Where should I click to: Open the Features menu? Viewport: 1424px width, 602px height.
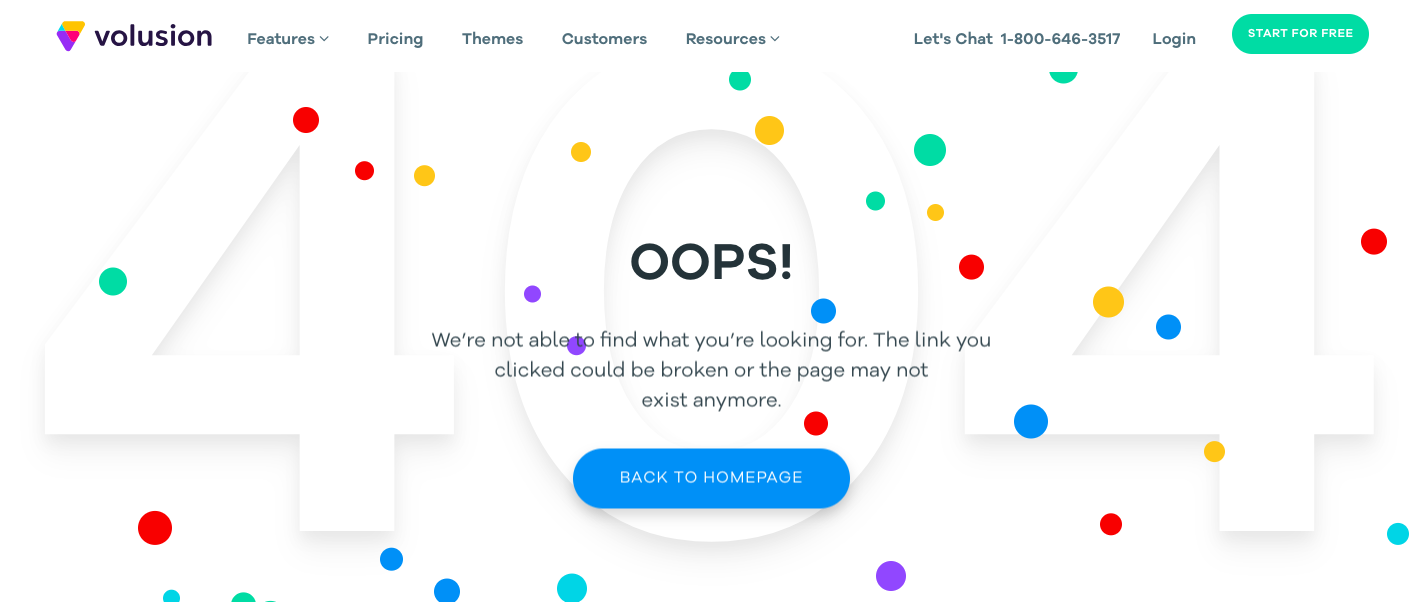tap(281, 39)
